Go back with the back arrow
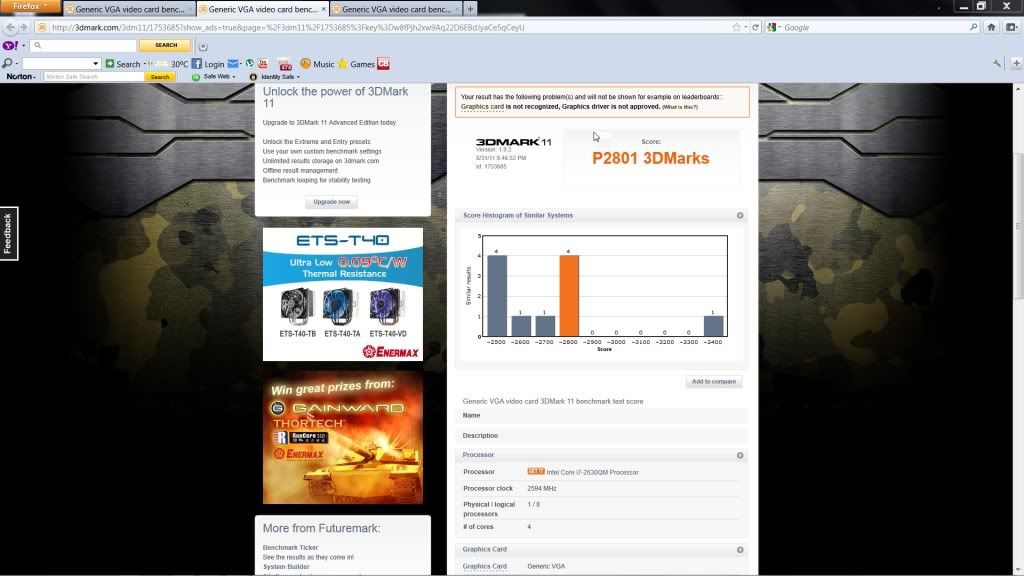Screen dimensions: 1024x576 (x=10, y=27)
